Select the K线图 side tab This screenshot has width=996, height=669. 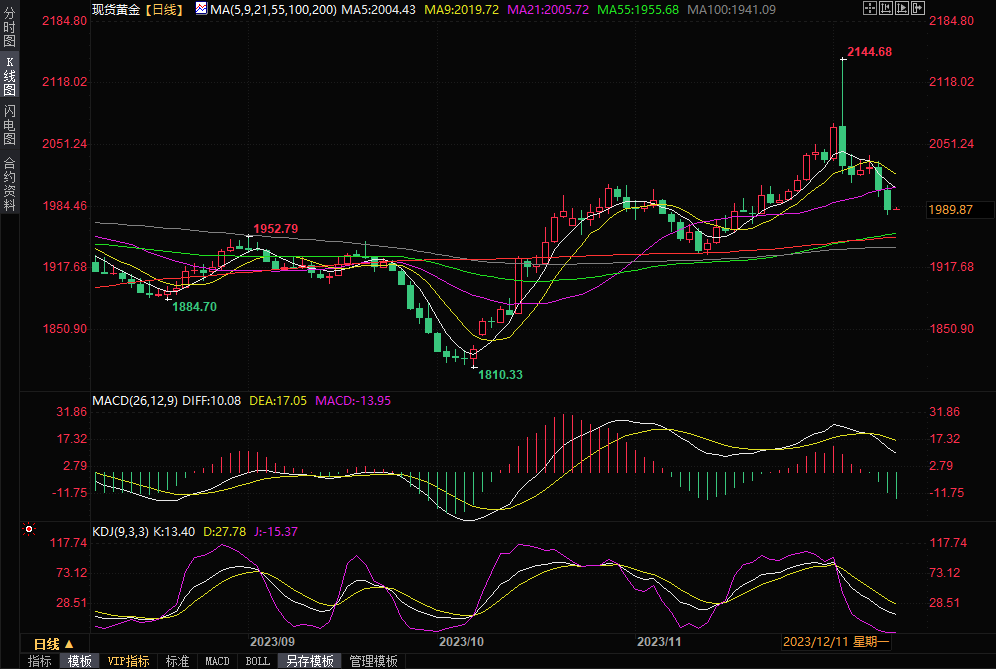9,76
